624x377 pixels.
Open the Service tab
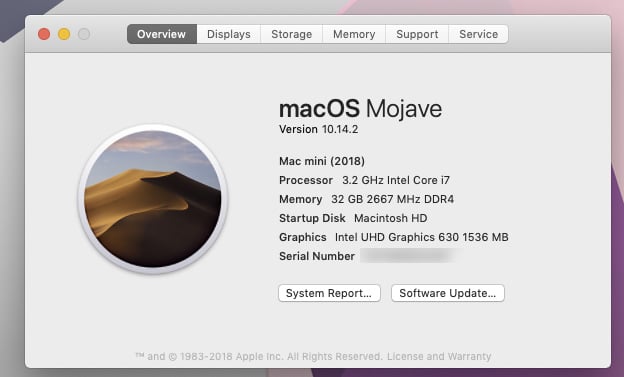point(478,34)
